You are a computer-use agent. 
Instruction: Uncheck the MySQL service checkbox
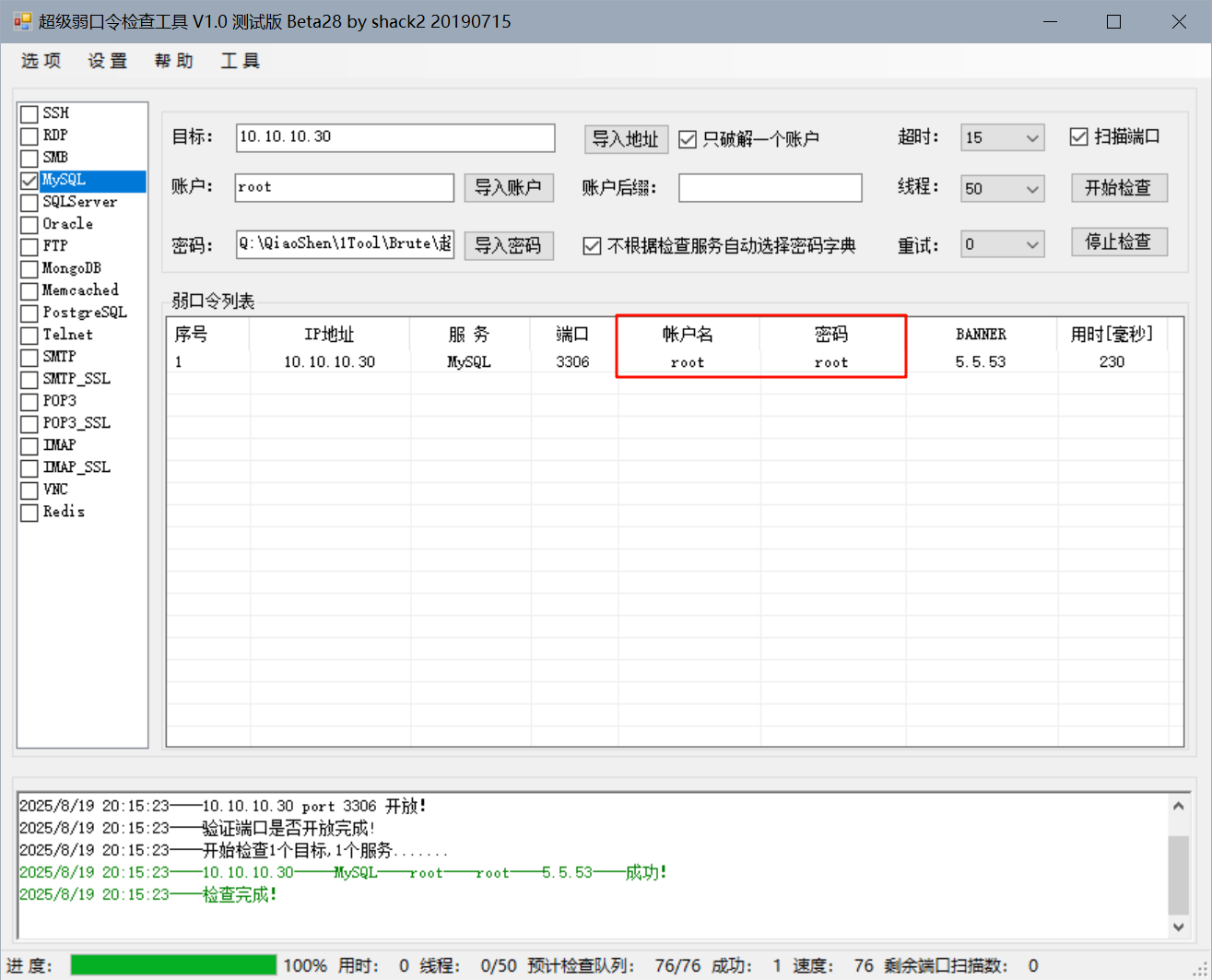[x=29, y=181]
